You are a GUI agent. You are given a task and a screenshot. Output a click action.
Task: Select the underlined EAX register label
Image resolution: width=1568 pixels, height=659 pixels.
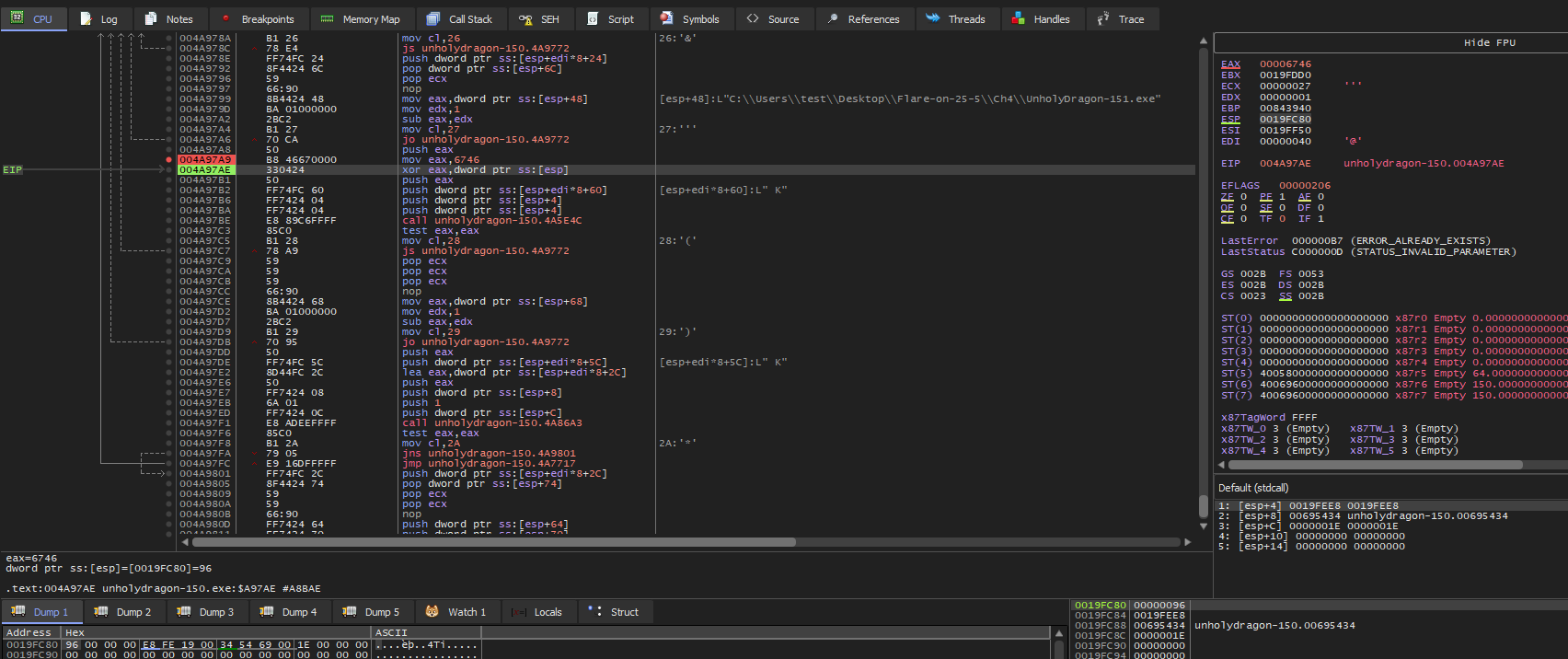(1230, 64)
